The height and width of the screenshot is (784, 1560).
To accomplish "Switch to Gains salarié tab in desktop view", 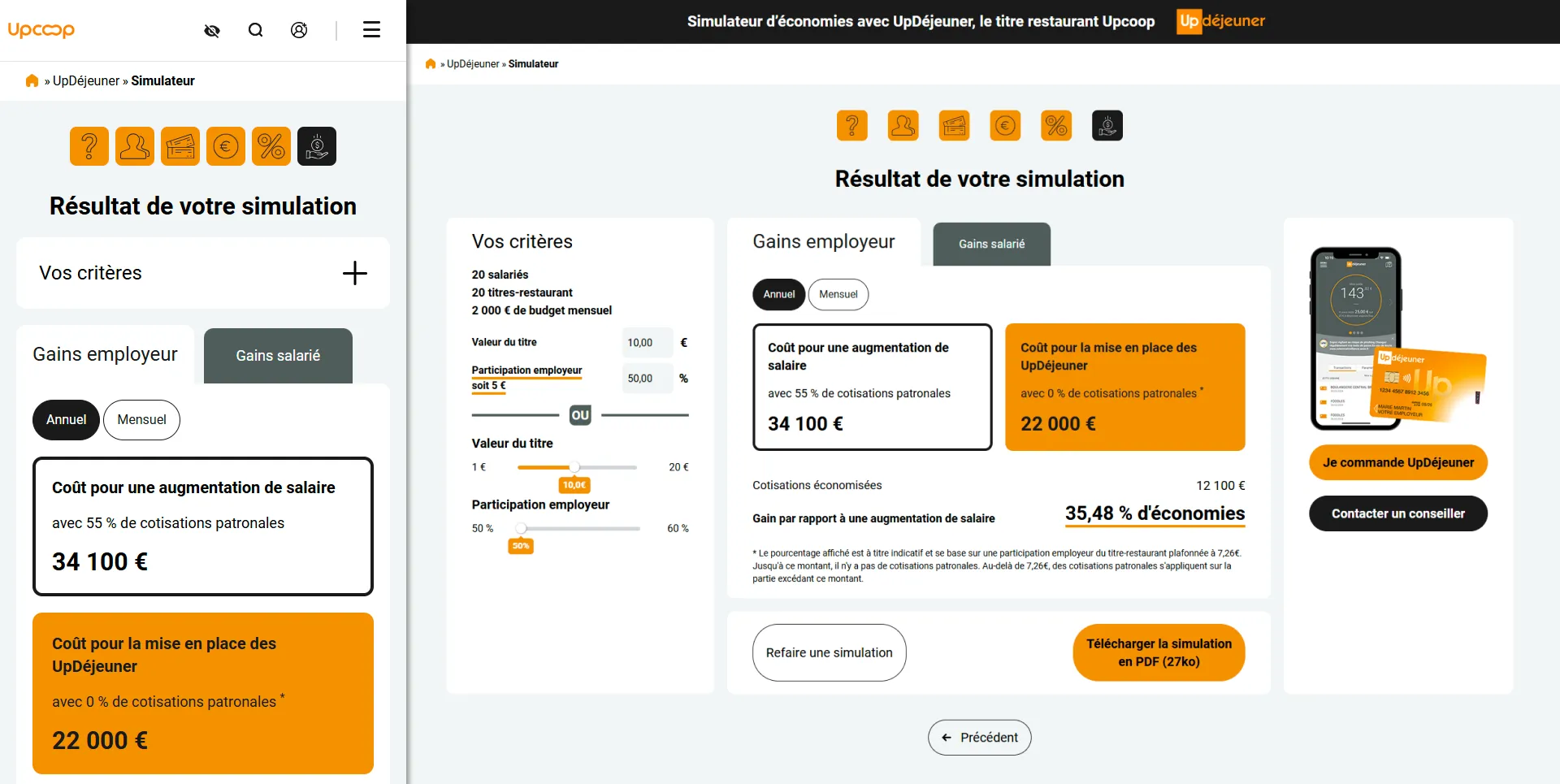I will tap(991, 244).
